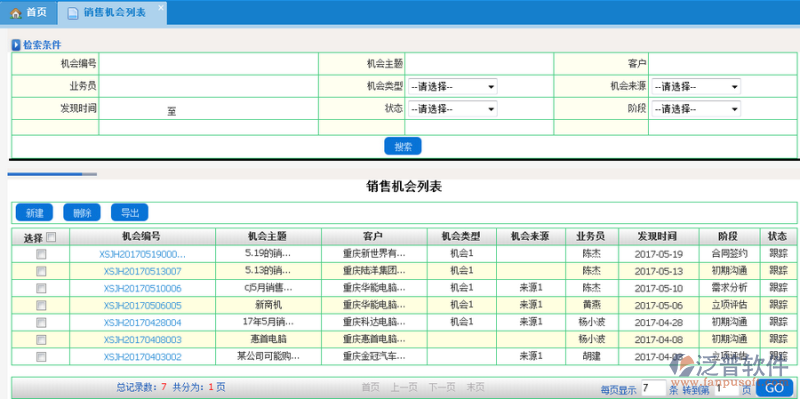This screenshot has width=800, height=399.
Task: Open the 状态 dropdown
Action: (x=452, y=109)
